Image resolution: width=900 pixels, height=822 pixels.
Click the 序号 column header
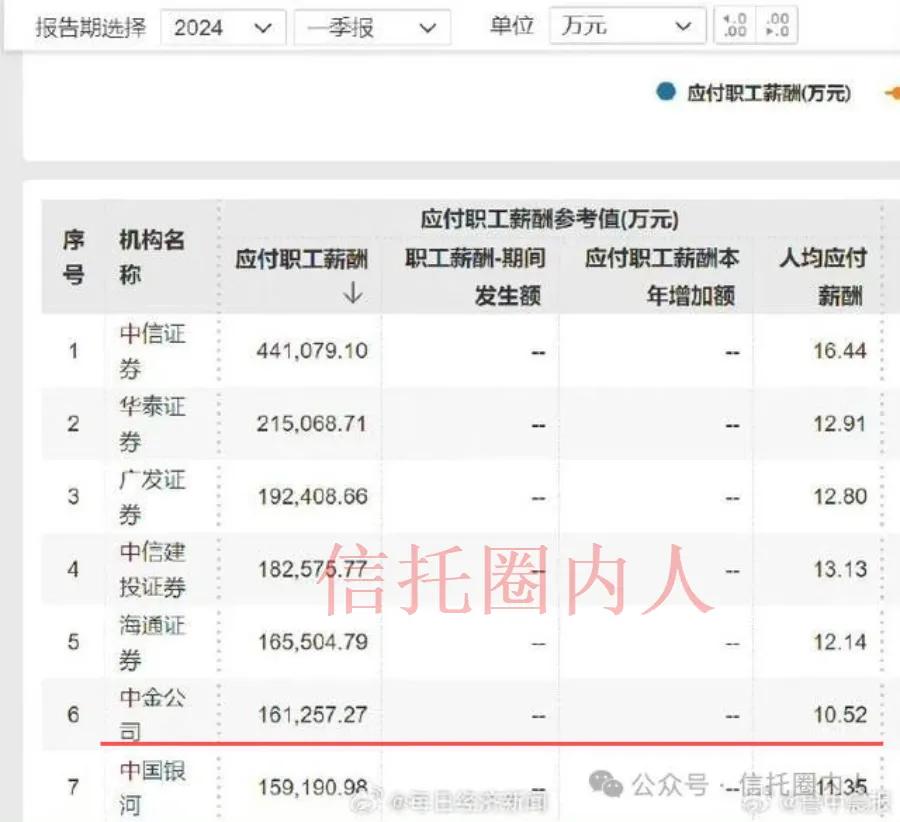pos(73,257)
